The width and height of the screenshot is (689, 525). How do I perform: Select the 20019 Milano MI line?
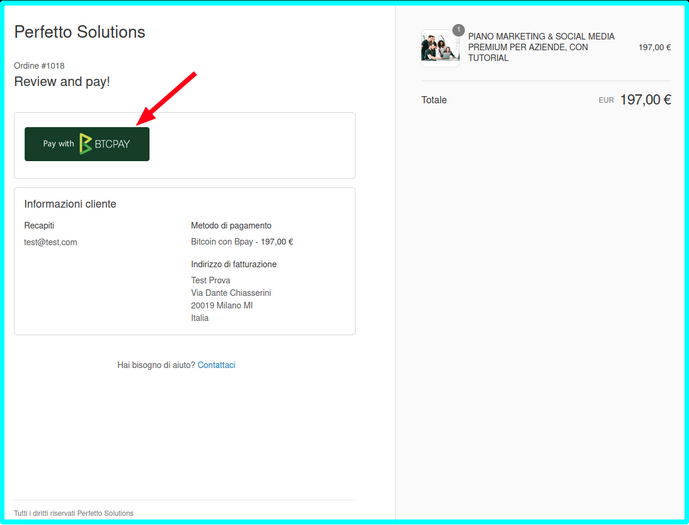222,305
